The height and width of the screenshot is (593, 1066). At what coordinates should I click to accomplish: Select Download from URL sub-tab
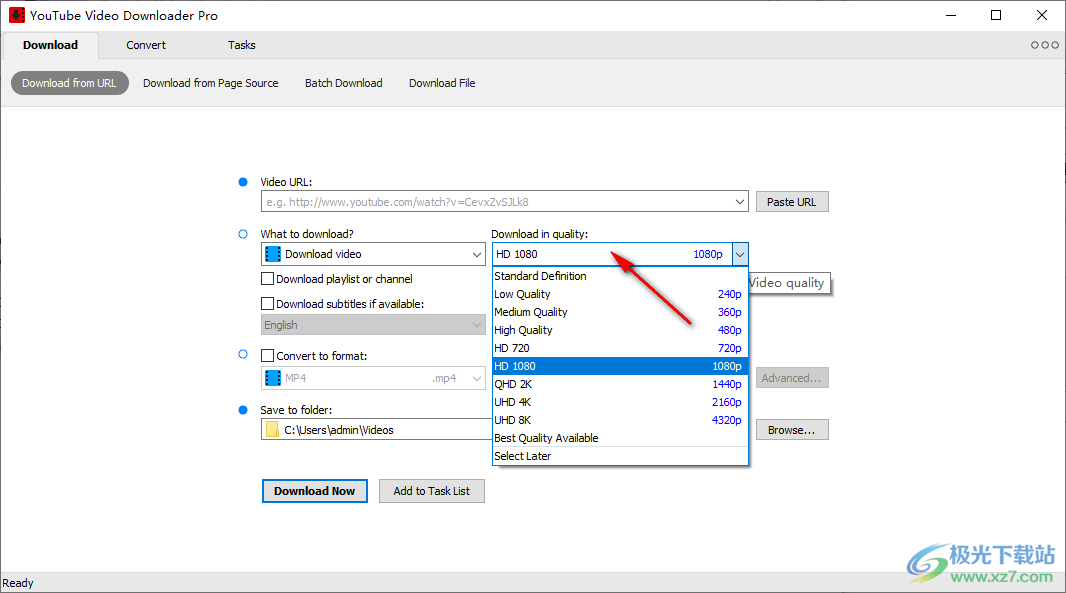69,83
